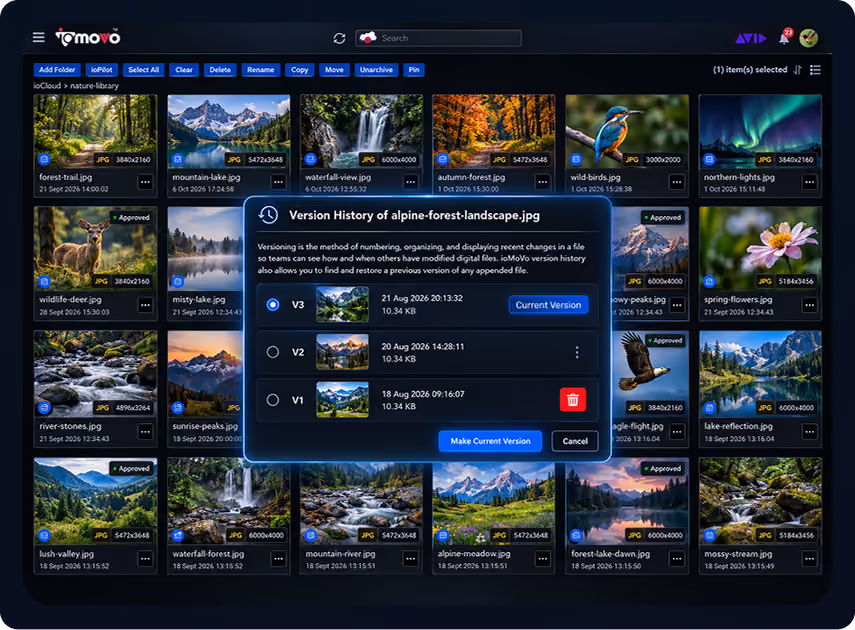Click Select All in toolbar
This screenshot has width=855, height=630.
pos(143,70)
